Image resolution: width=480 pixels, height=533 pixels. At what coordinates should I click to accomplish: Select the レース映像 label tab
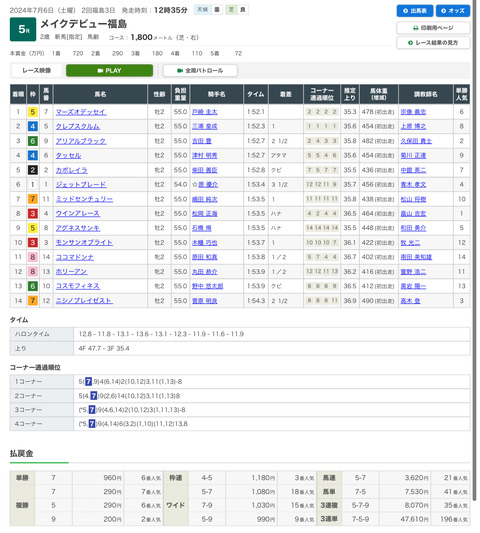coord(37,70)
